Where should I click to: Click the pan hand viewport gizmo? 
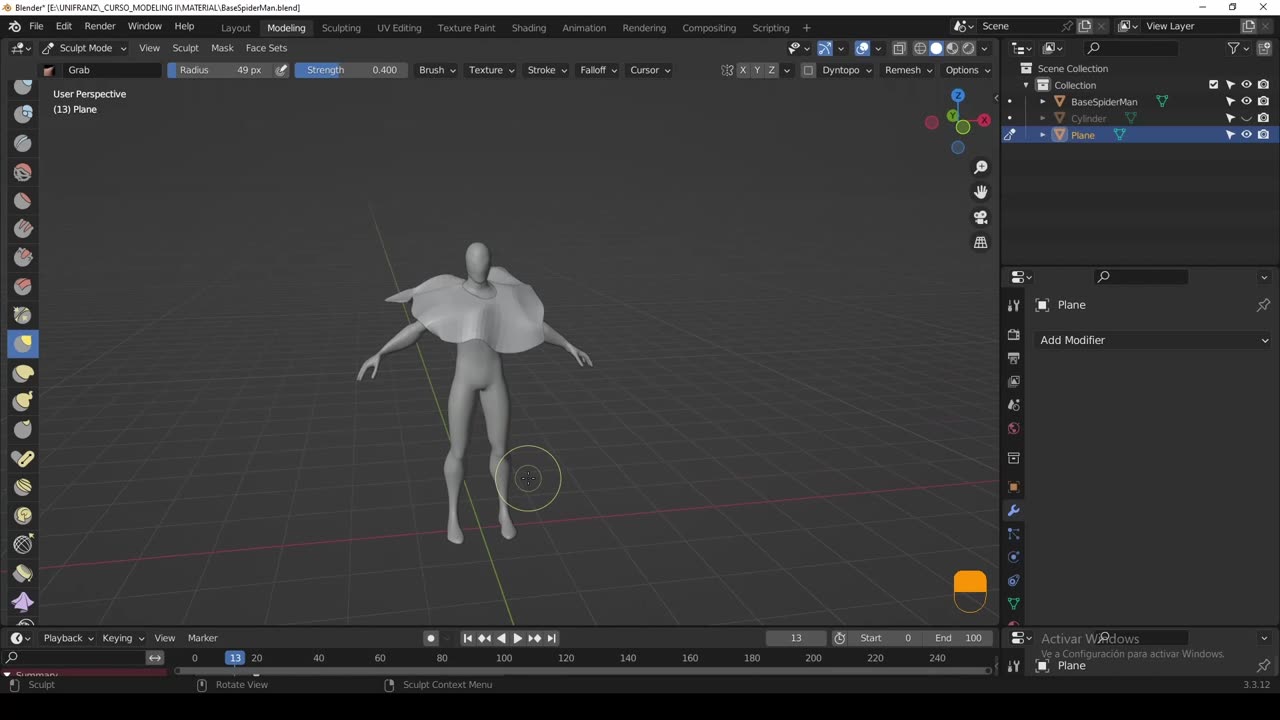(981, 192)
